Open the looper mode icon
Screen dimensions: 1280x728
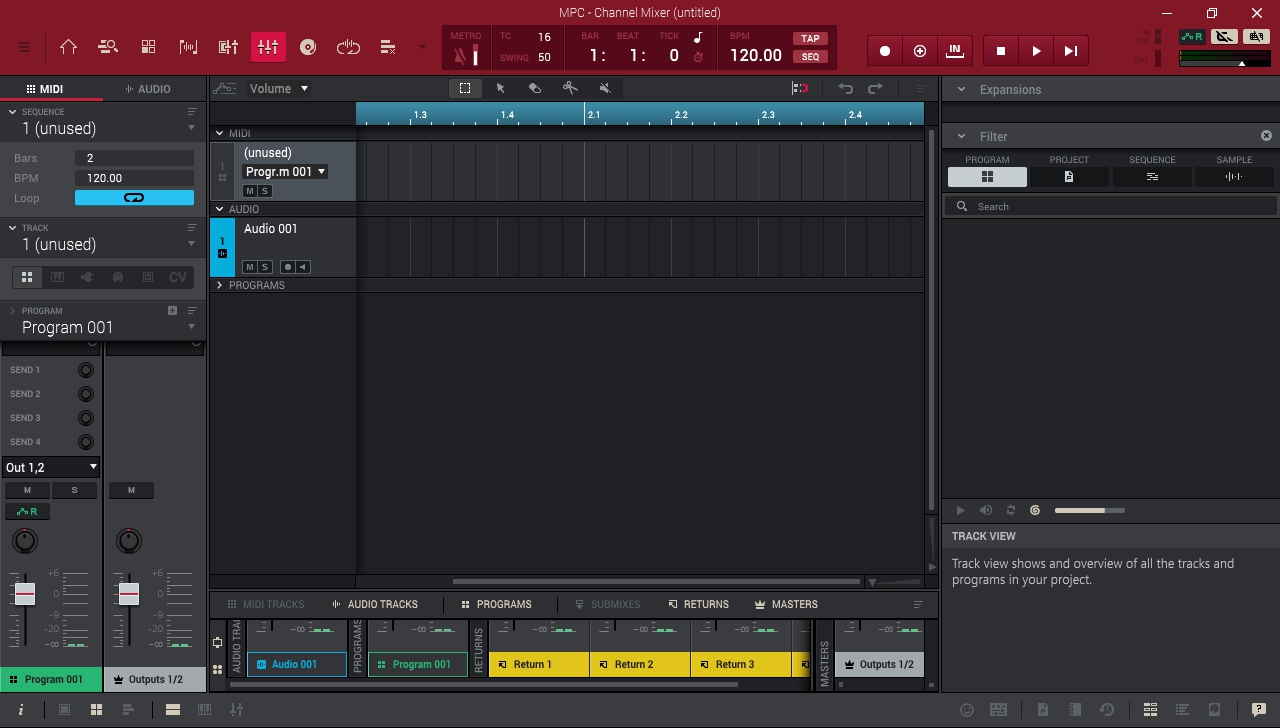coord(348,47)
